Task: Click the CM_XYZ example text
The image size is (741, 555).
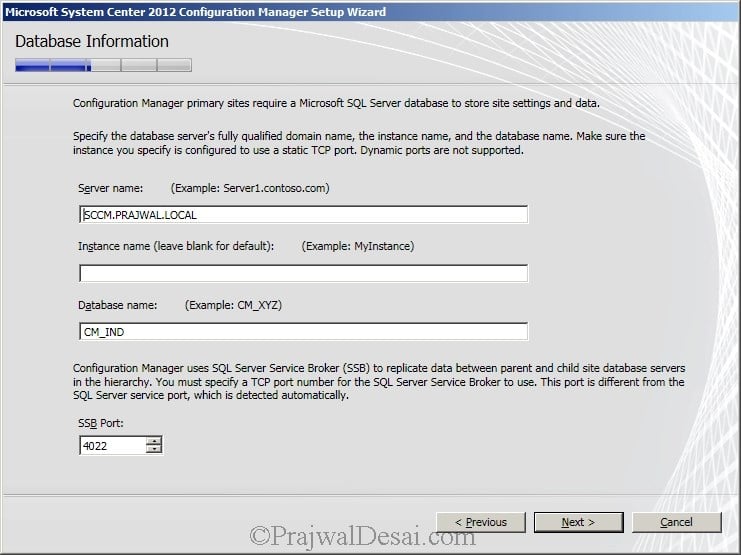Action: pos(233,305)
